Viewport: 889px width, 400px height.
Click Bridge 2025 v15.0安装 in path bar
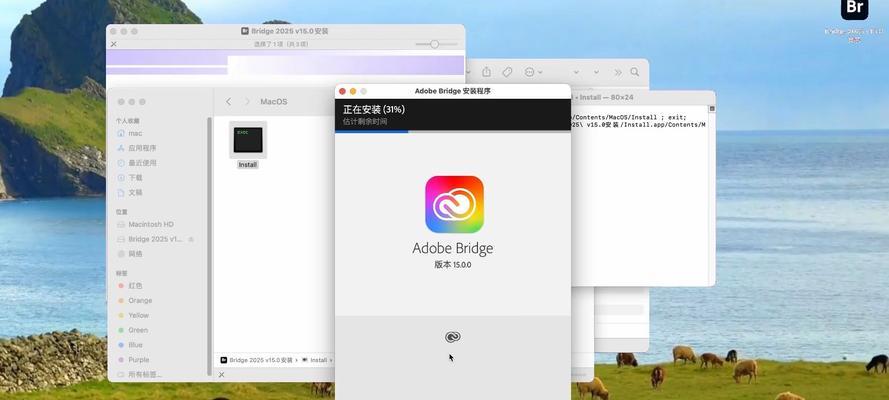[256, 360]
